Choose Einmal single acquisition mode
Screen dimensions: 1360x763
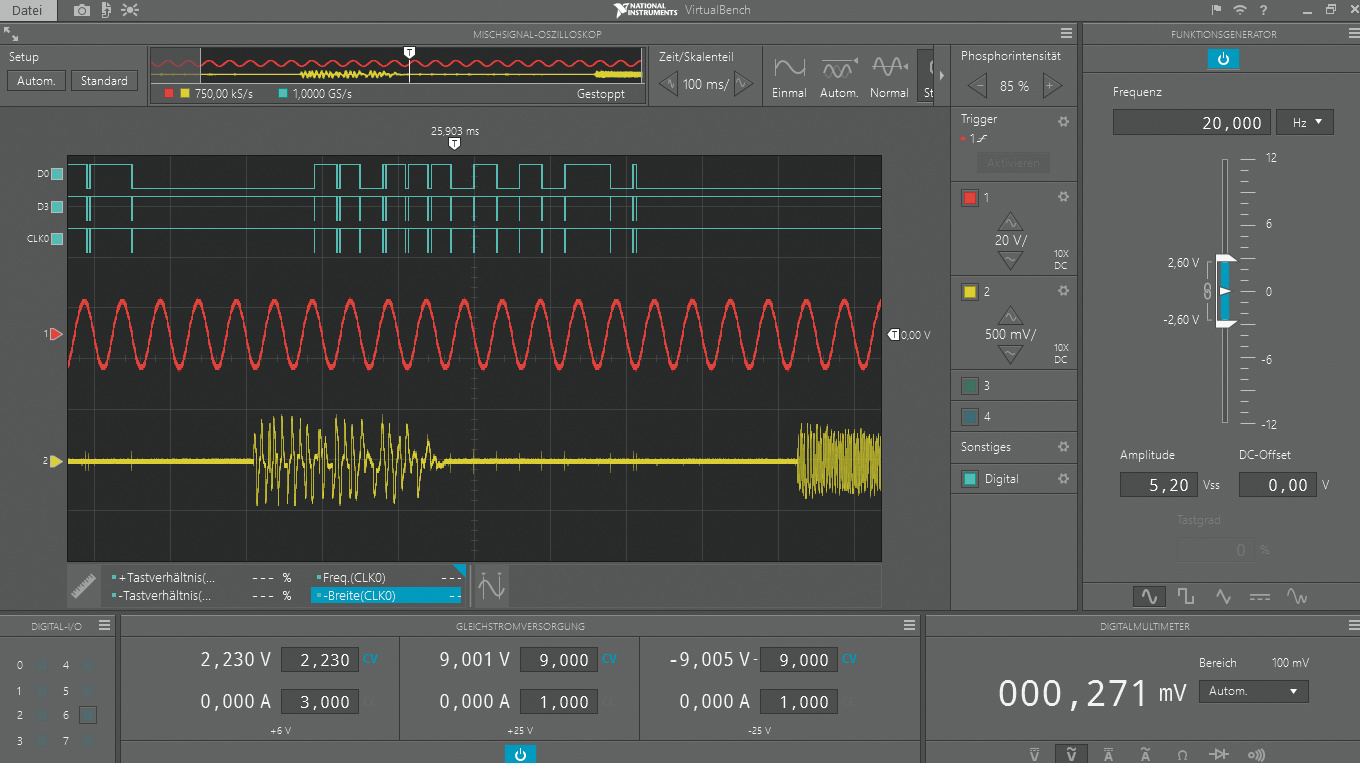point(789,76)
